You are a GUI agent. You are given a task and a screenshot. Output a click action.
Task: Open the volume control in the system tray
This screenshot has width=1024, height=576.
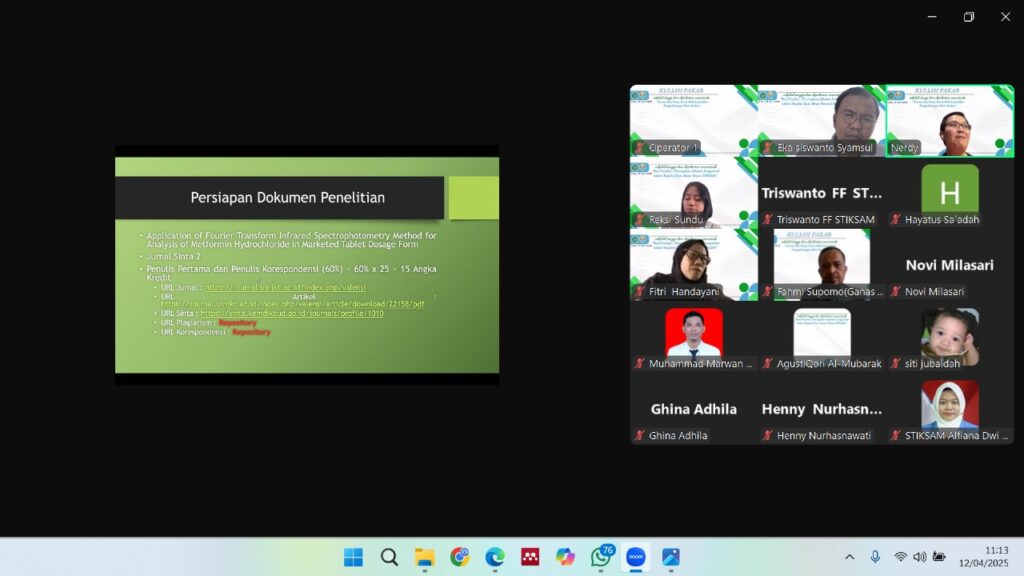coord(920,557)
